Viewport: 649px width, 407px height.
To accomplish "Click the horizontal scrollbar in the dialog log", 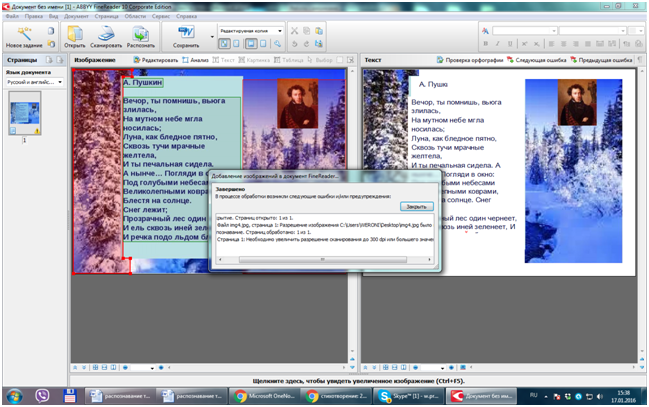I will (323, 260).
